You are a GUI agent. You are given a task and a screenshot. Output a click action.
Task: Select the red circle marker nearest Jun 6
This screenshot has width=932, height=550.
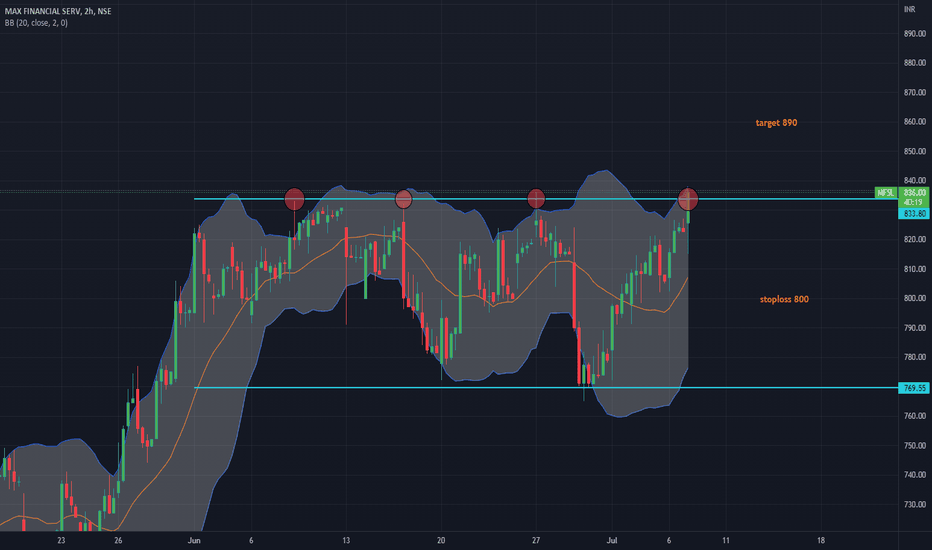(294, 199)
